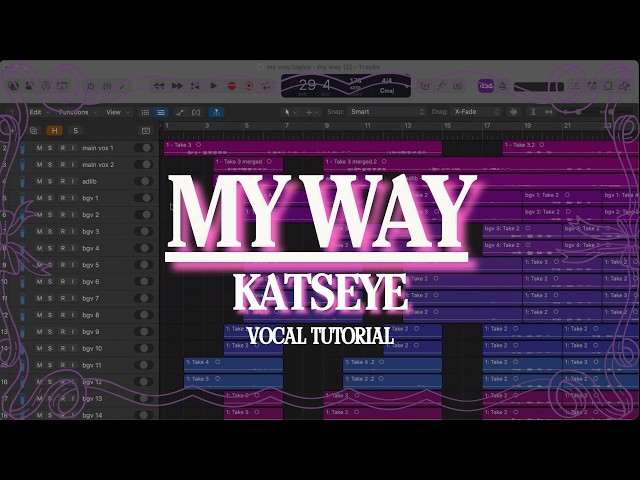Toggle on/off switch for bgv 11

click(x=144, y=365)
